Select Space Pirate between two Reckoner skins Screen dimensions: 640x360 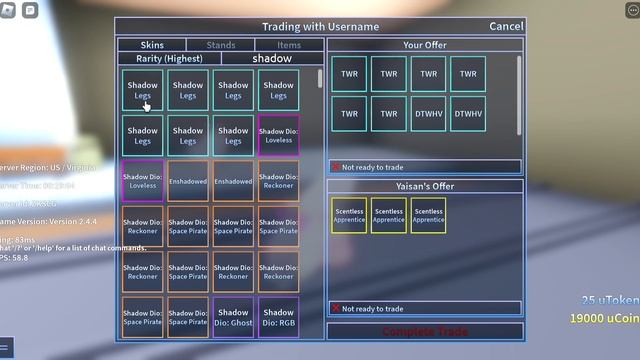(x=188, y=272)
